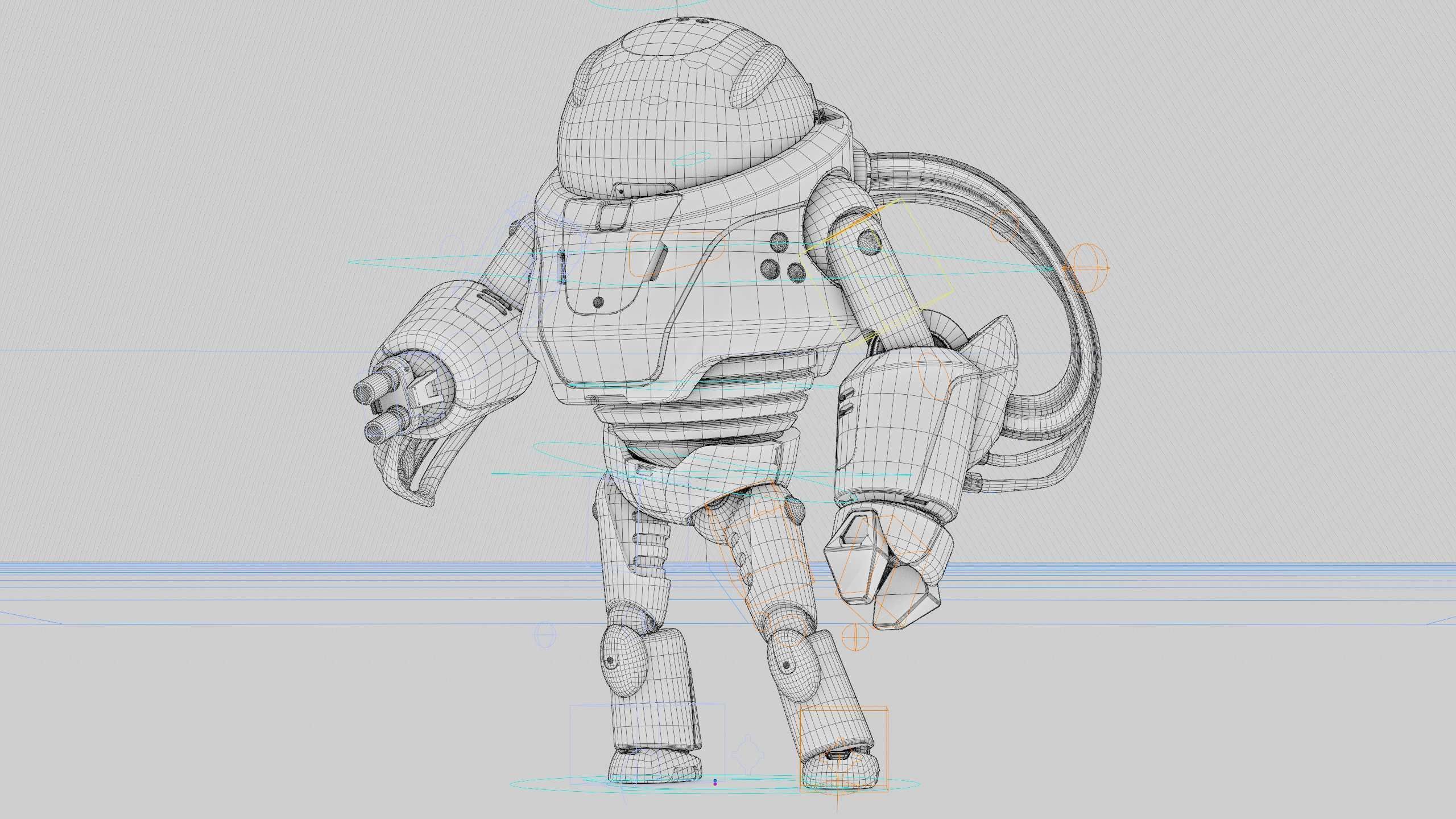Select the small orange circle on the cable tubes
Viewport: 1456px width, 819px height.
1004,226
